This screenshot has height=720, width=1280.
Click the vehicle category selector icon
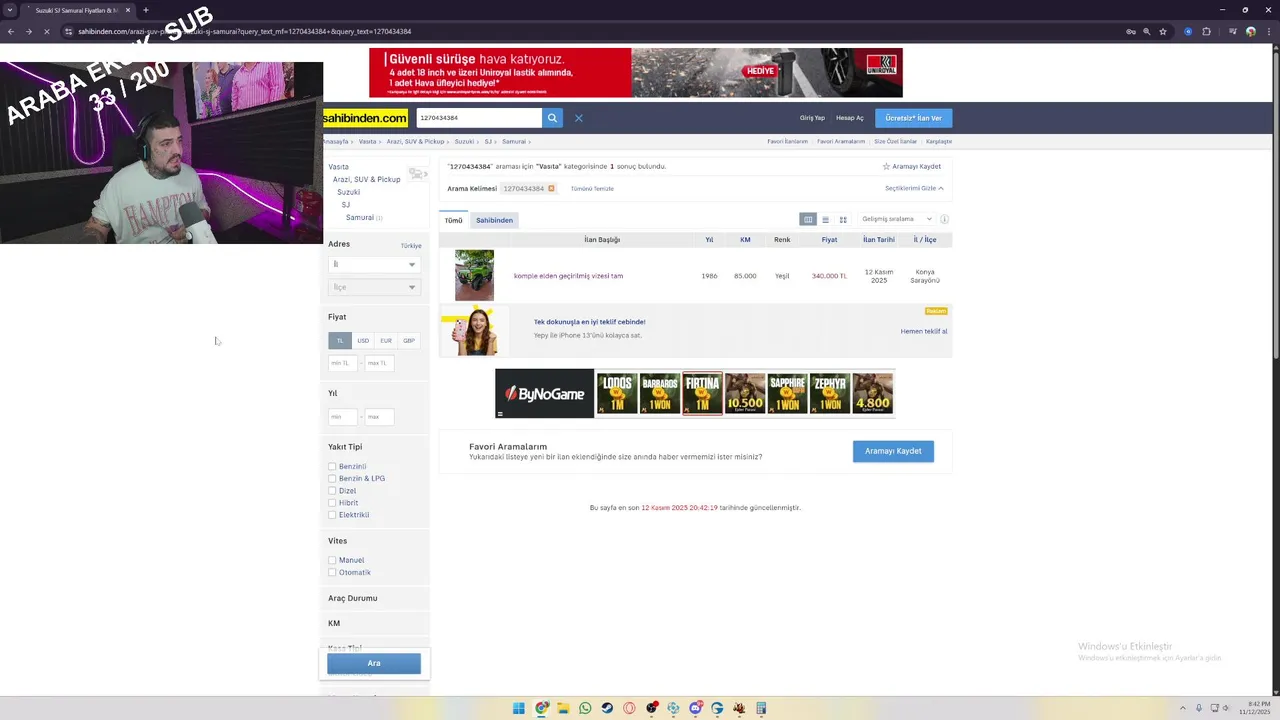click(417, 174)
